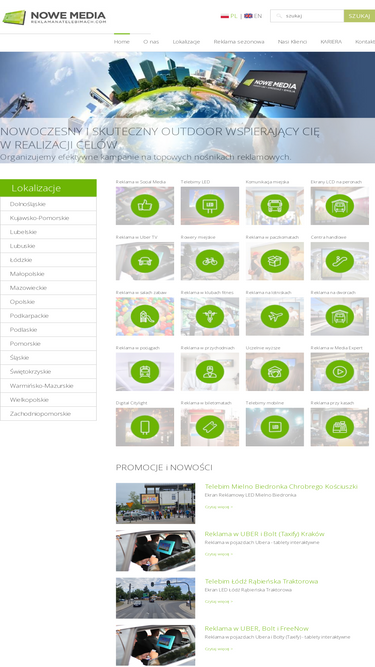Select the Centra handlowe escalator icon
Viewport: 375px width, 667px height.
[x=340, y=261]
